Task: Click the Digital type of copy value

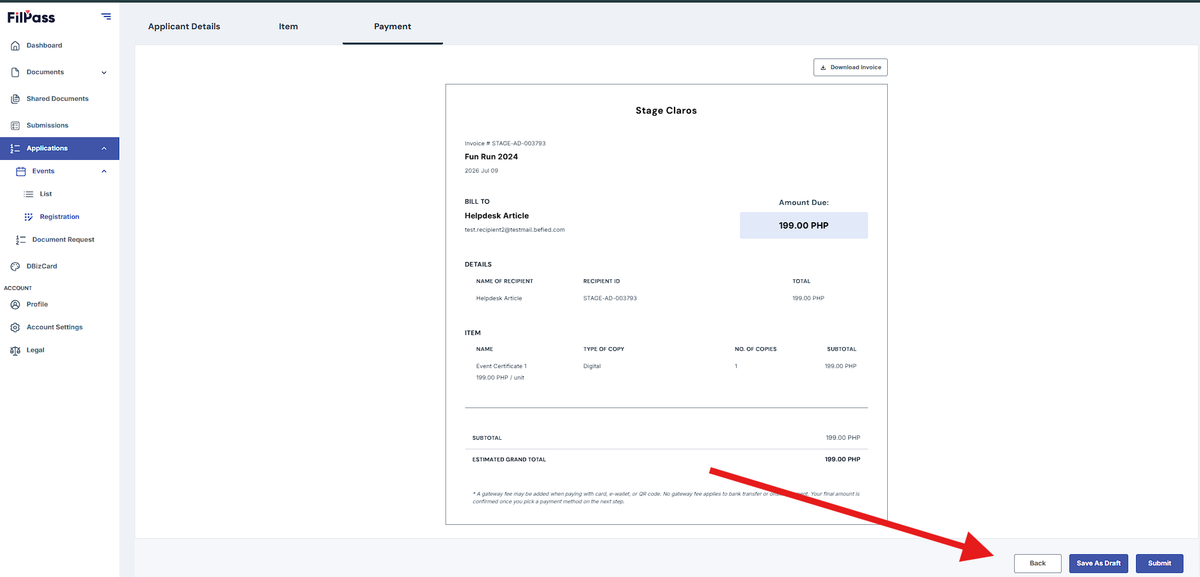Action: click(x=592, y=366)
